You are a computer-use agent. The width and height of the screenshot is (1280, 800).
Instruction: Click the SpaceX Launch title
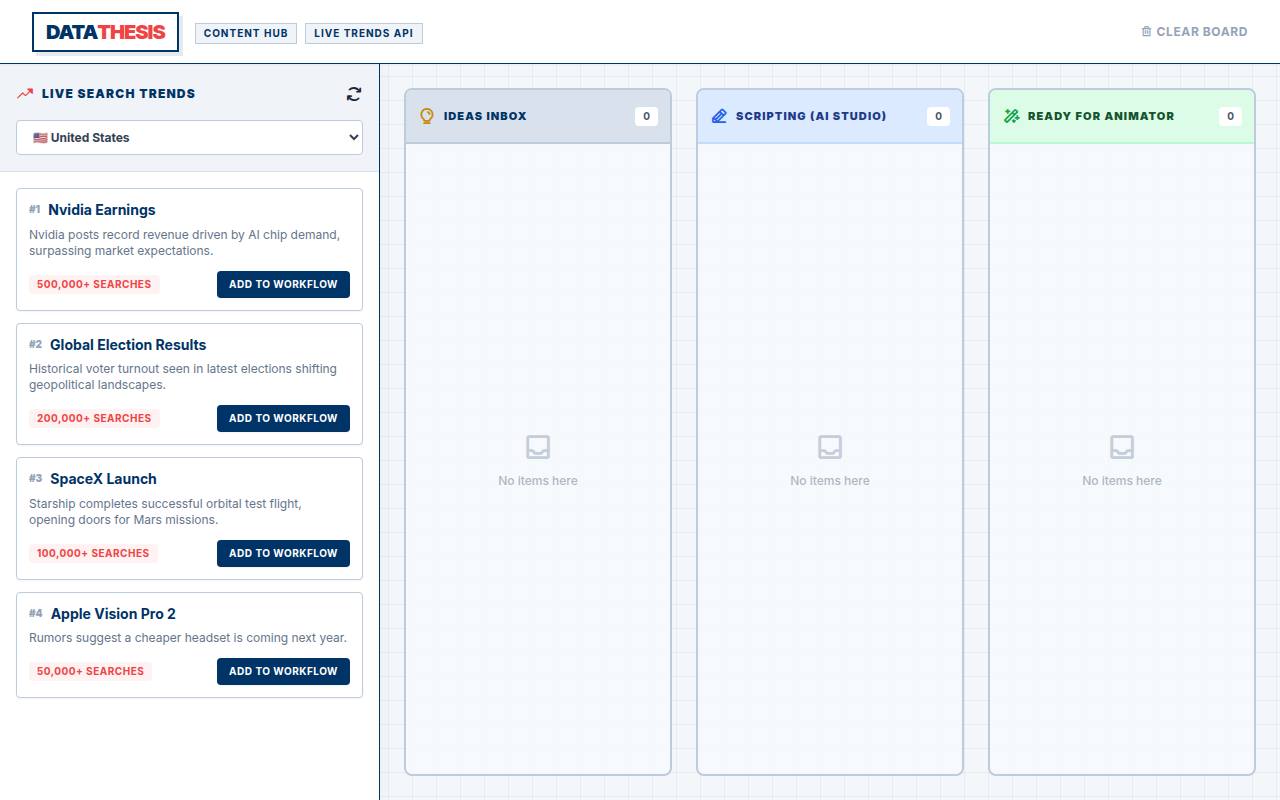tap(104, 479)
